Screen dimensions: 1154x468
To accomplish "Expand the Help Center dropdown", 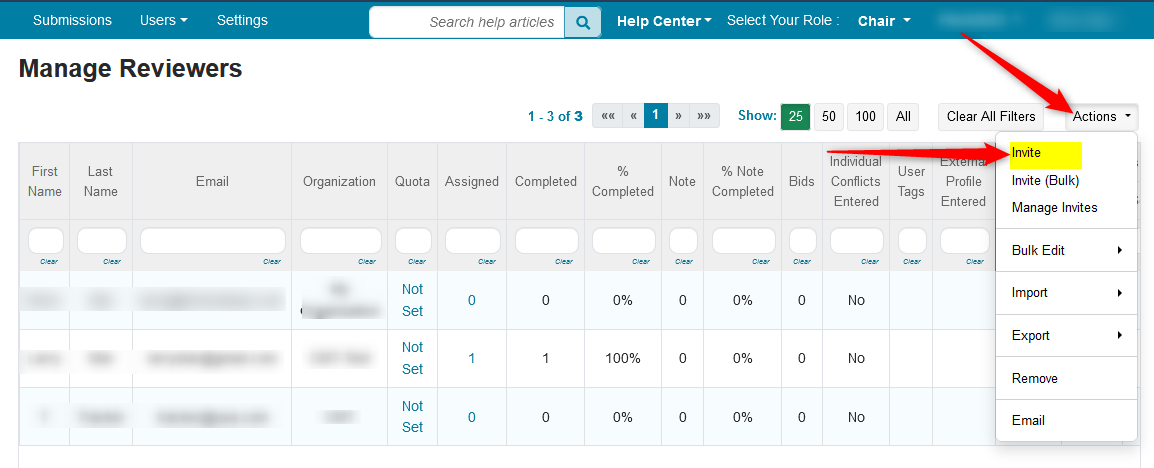I will coord(664,21).
